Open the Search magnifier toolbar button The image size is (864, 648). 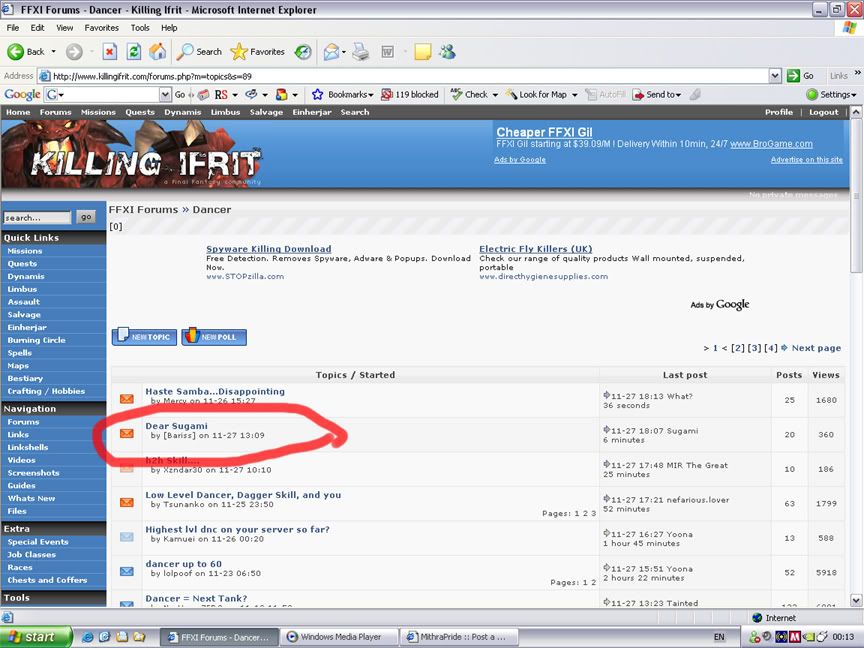tap(199, 52)
